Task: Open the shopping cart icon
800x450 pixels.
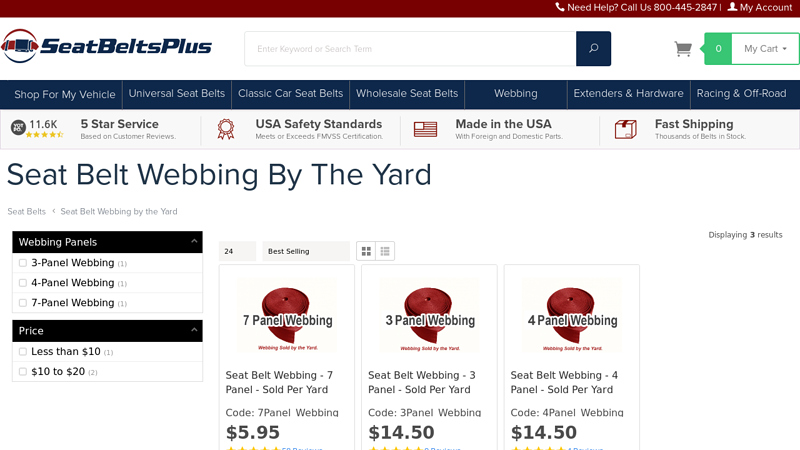Action: click(x=683, y=49)
